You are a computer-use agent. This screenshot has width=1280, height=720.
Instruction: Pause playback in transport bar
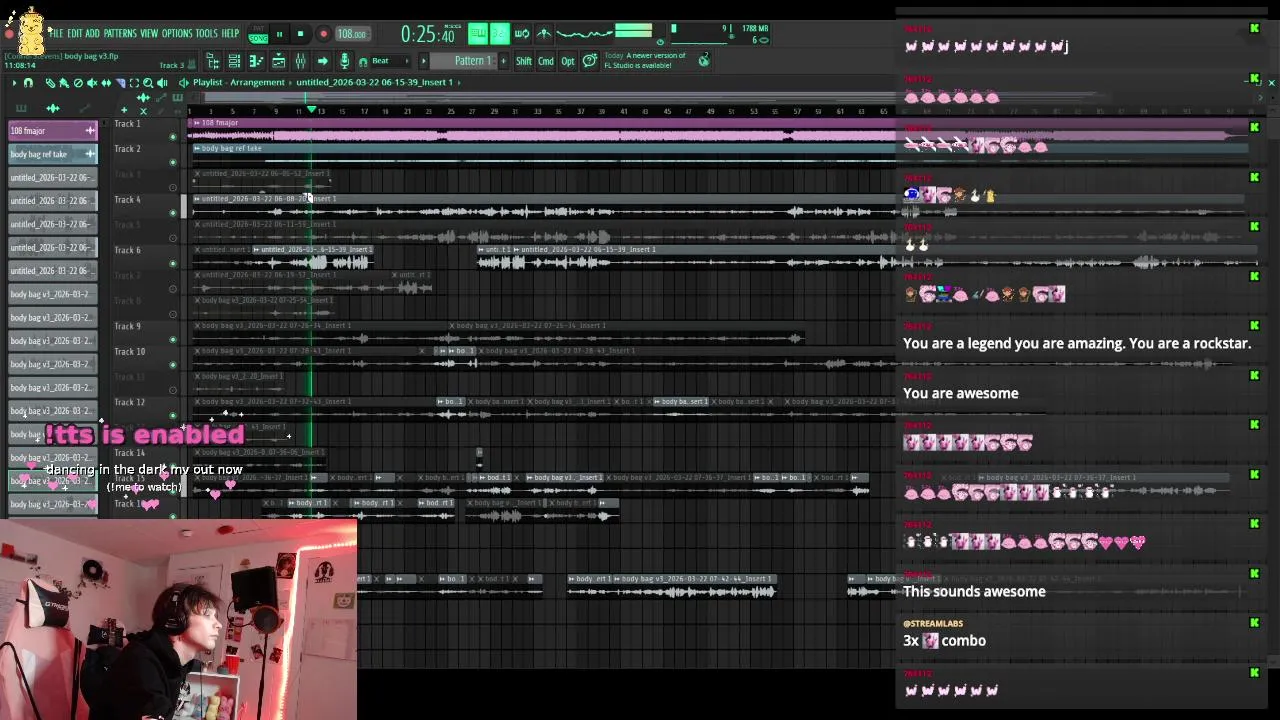click(x=279, y=34)
